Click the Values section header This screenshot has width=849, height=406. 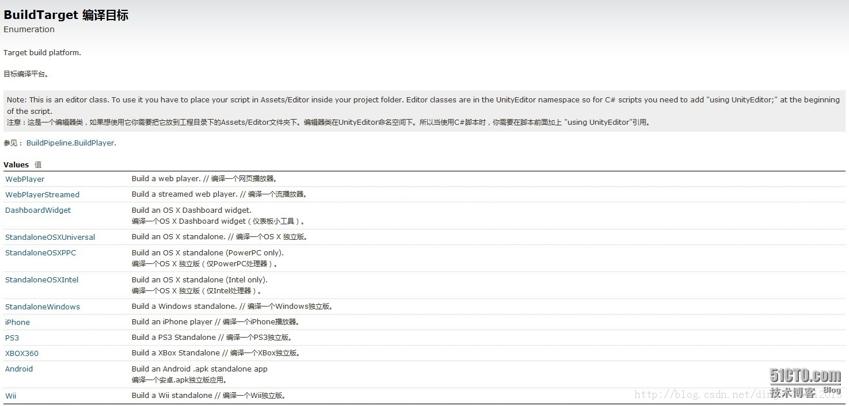[x=16, y=164]
